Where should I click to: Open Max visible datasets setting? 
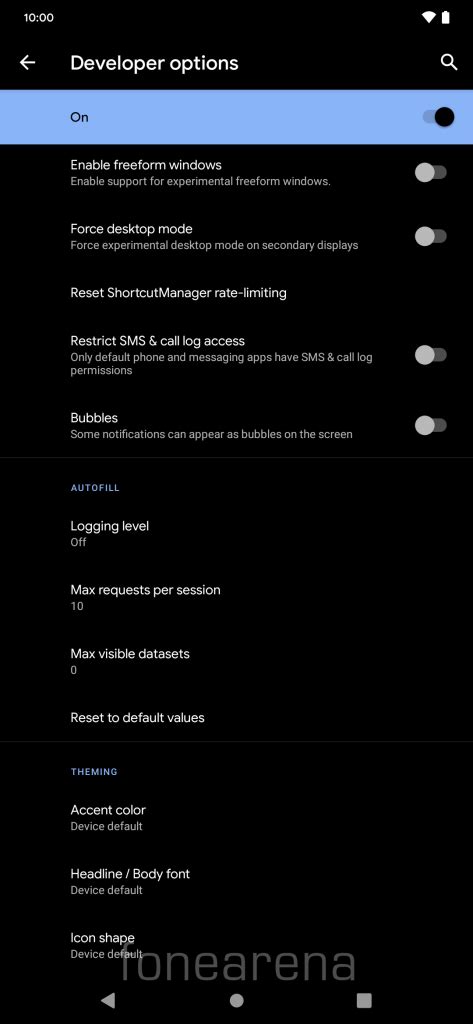[x=236, y=661]
